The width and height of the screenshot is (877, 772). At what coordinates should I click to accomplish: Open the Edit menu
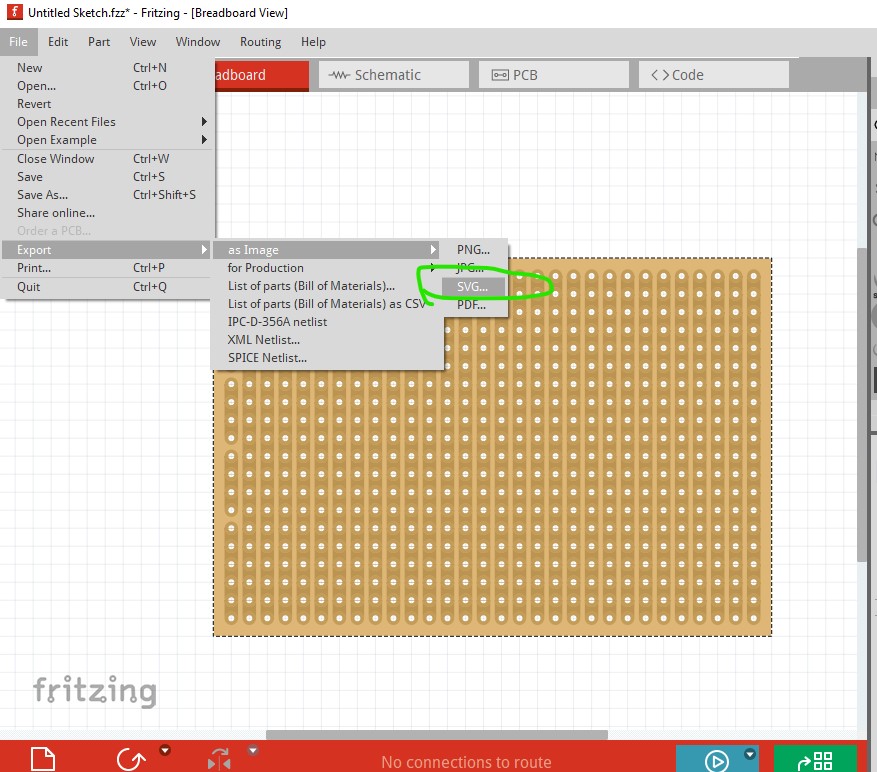(x=58, y=41)
